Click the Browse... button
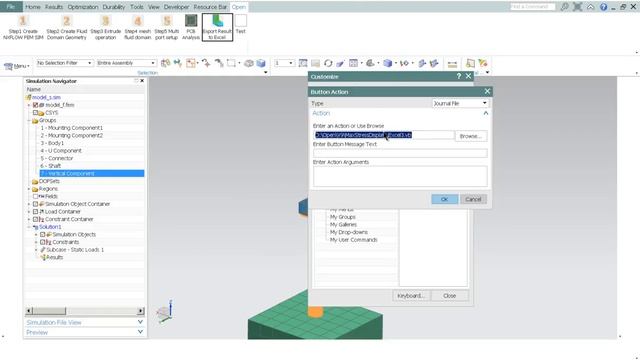Screen dimensions: 640x360 click(471, 136)
